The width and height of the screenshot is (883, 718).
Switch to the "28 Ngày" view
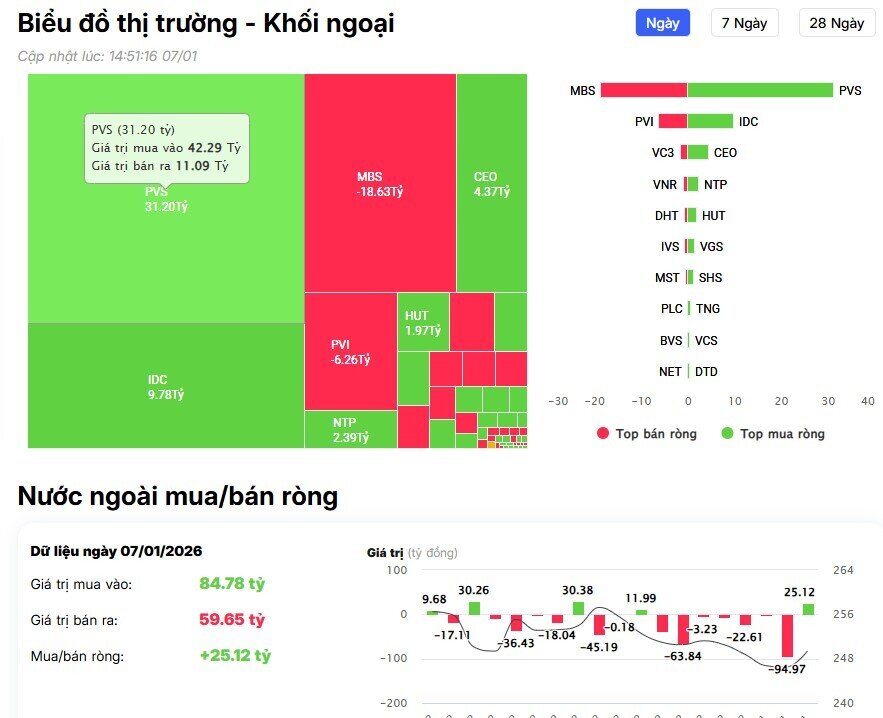(x=836, y=22)
